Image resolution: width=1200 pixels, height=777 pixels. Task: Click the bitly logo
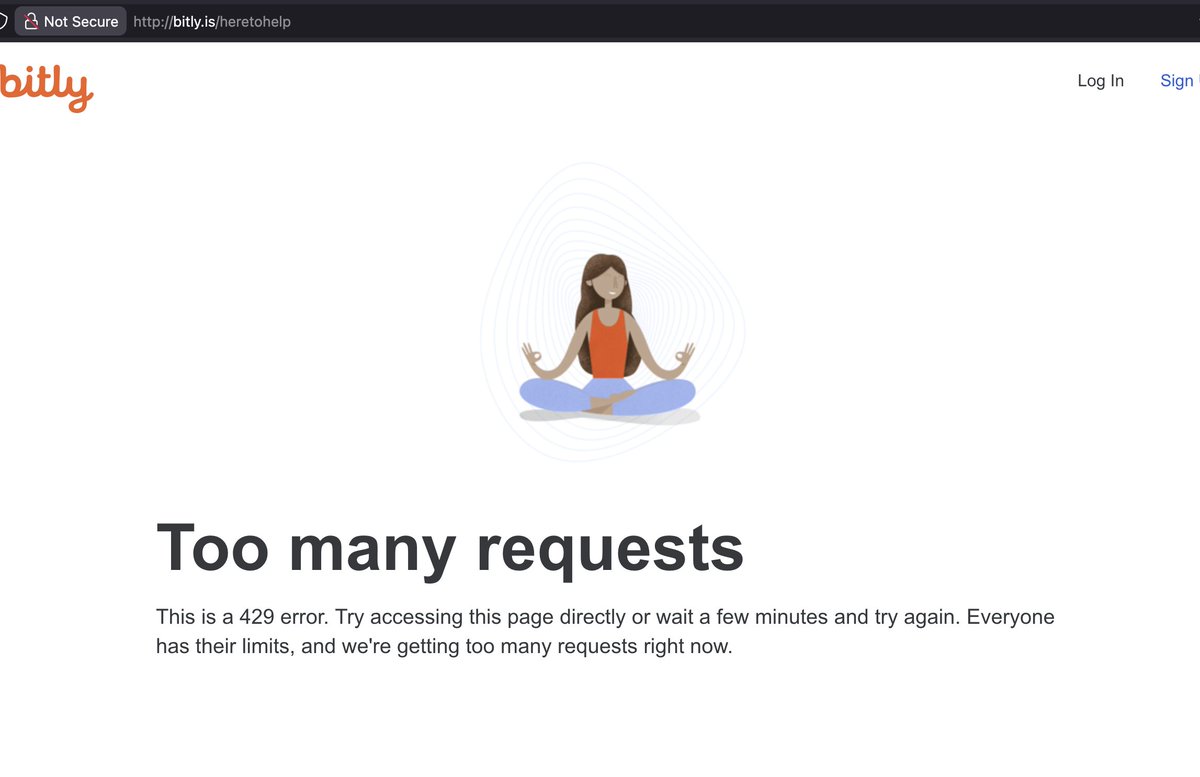tap(46, 87)
